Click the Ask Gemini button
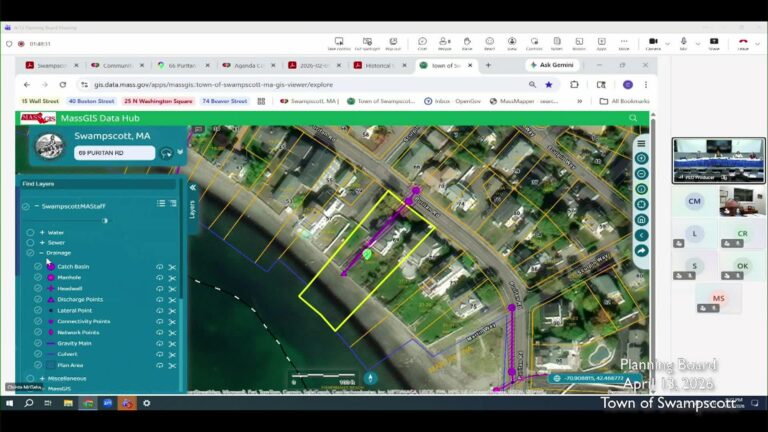 553,65
